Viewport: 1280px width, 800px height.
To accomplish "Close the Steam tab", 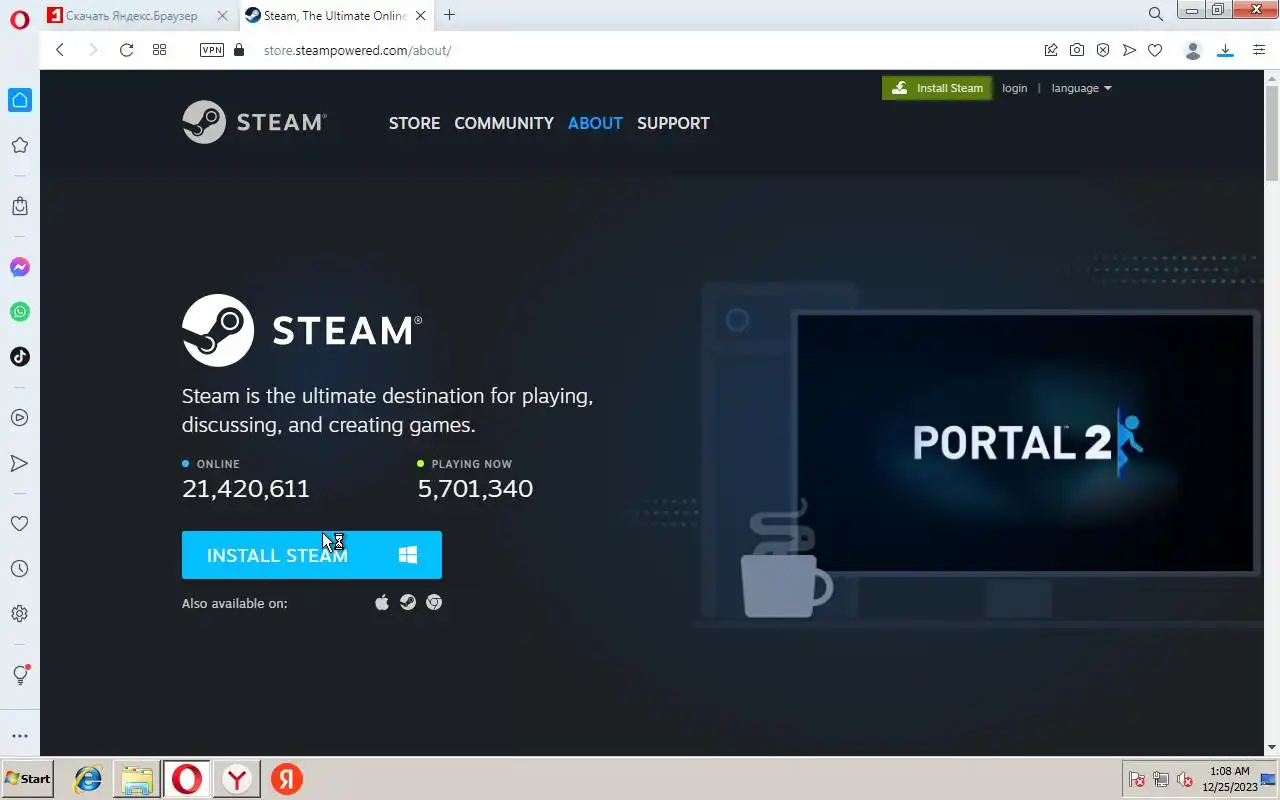I will coord(421,15).
